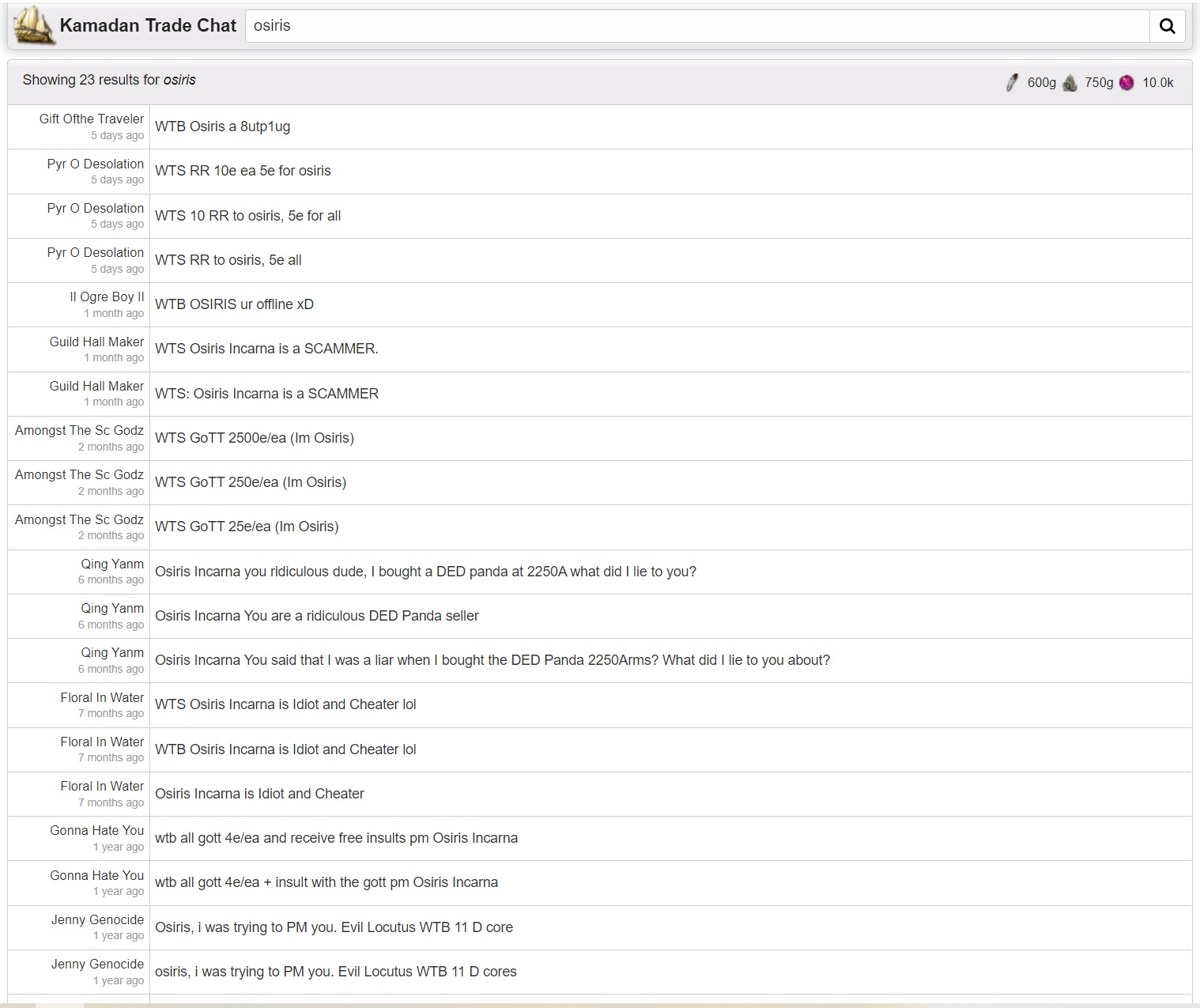This screenshot has width=1200, height=1008.
Task: Select the "WTS RR 10e ea 5e for osiris" message
Action: point(243,171)
